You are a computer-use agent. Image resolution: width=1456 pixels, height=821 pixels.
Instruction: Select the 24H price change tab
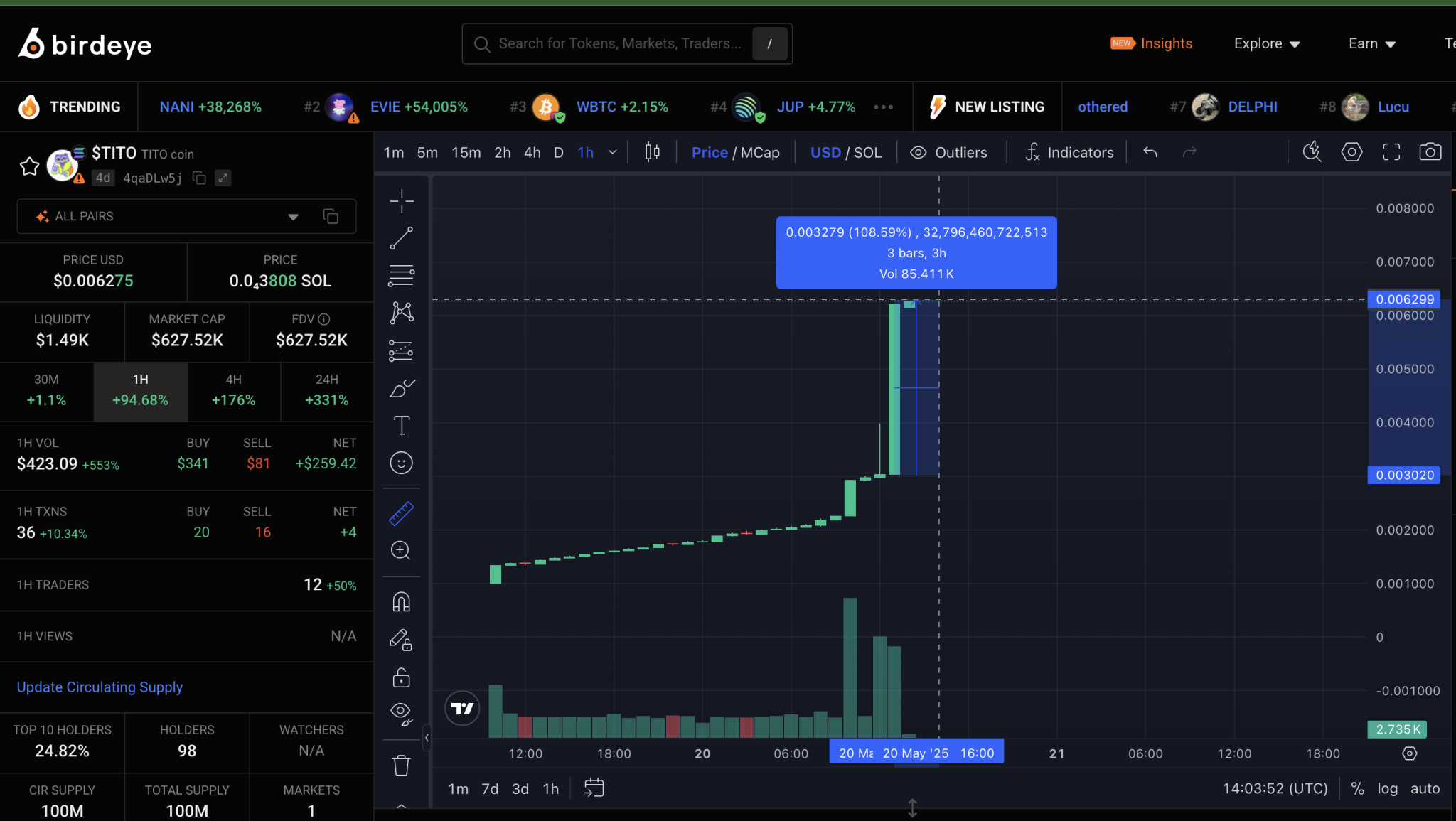pyautogui.click(x=327, y=390)
